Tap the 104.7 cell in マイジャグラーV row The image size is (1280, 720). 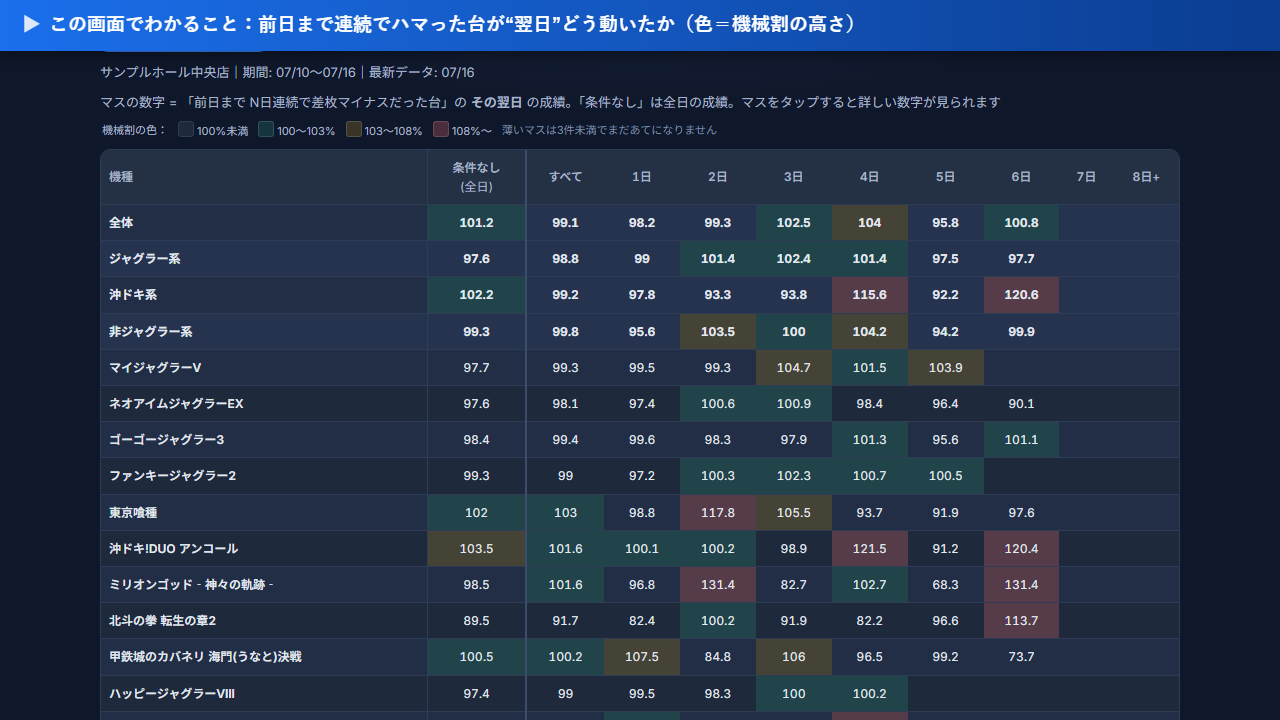pyautogui.click(x=794, y=368)
